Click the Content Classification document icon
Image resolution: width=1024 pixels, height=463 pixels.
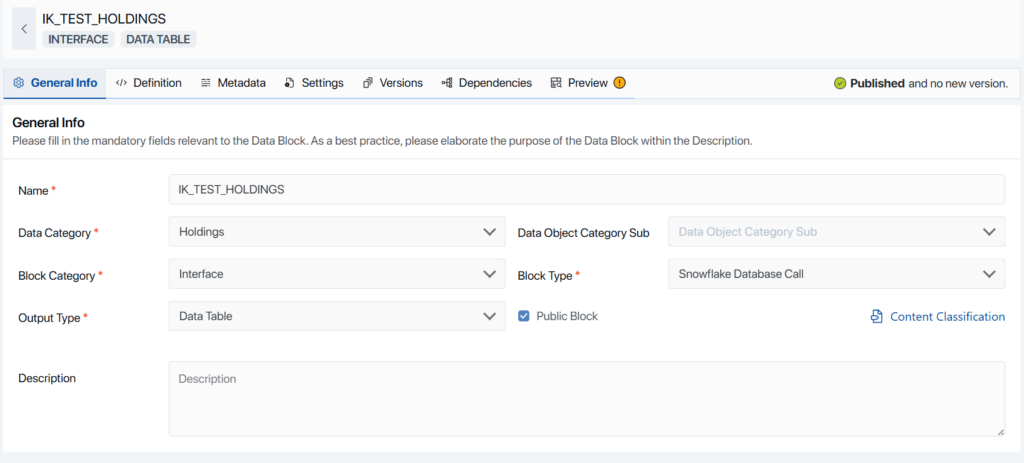click(x=876, y=317)
